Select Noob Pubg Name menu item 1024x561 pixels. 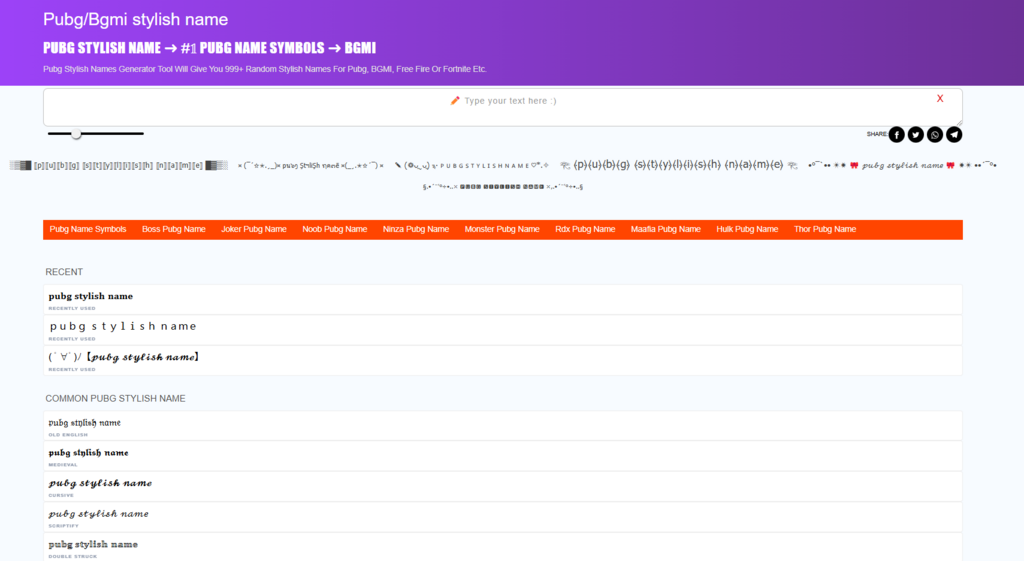(335, 230)
